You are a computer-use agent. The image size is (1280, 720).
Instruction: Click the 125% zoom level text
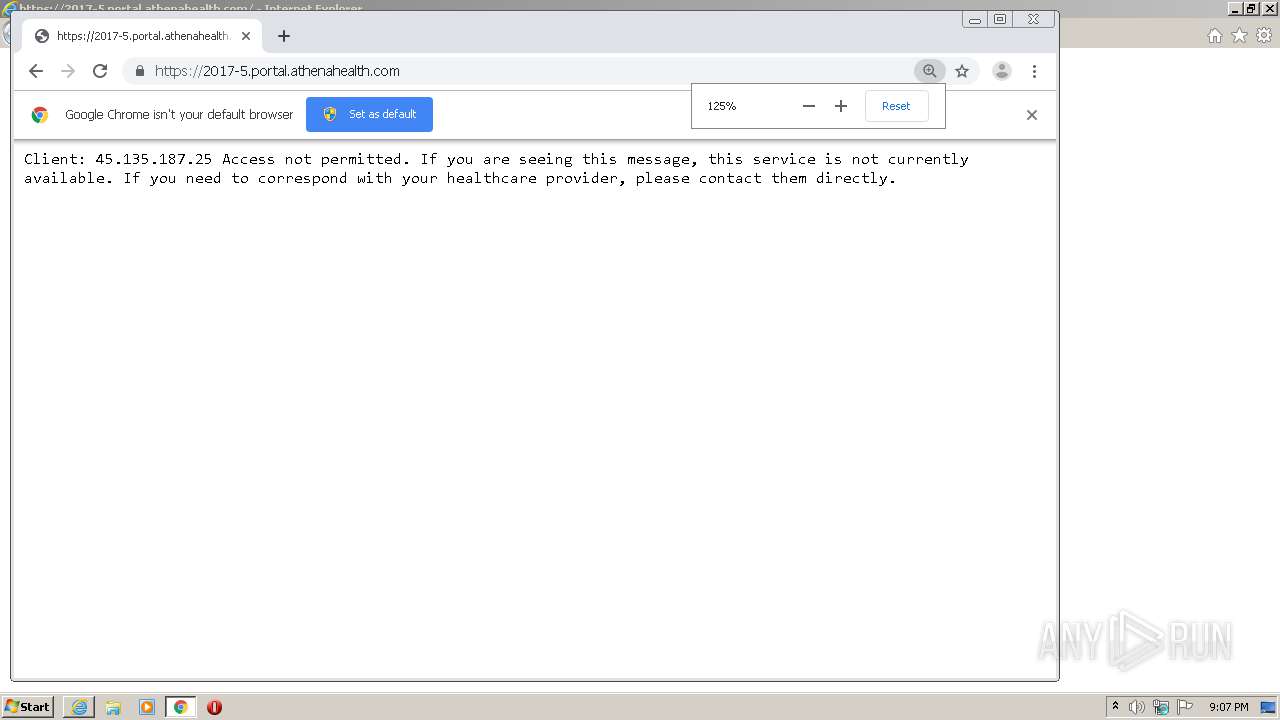(x=722, y=106)
